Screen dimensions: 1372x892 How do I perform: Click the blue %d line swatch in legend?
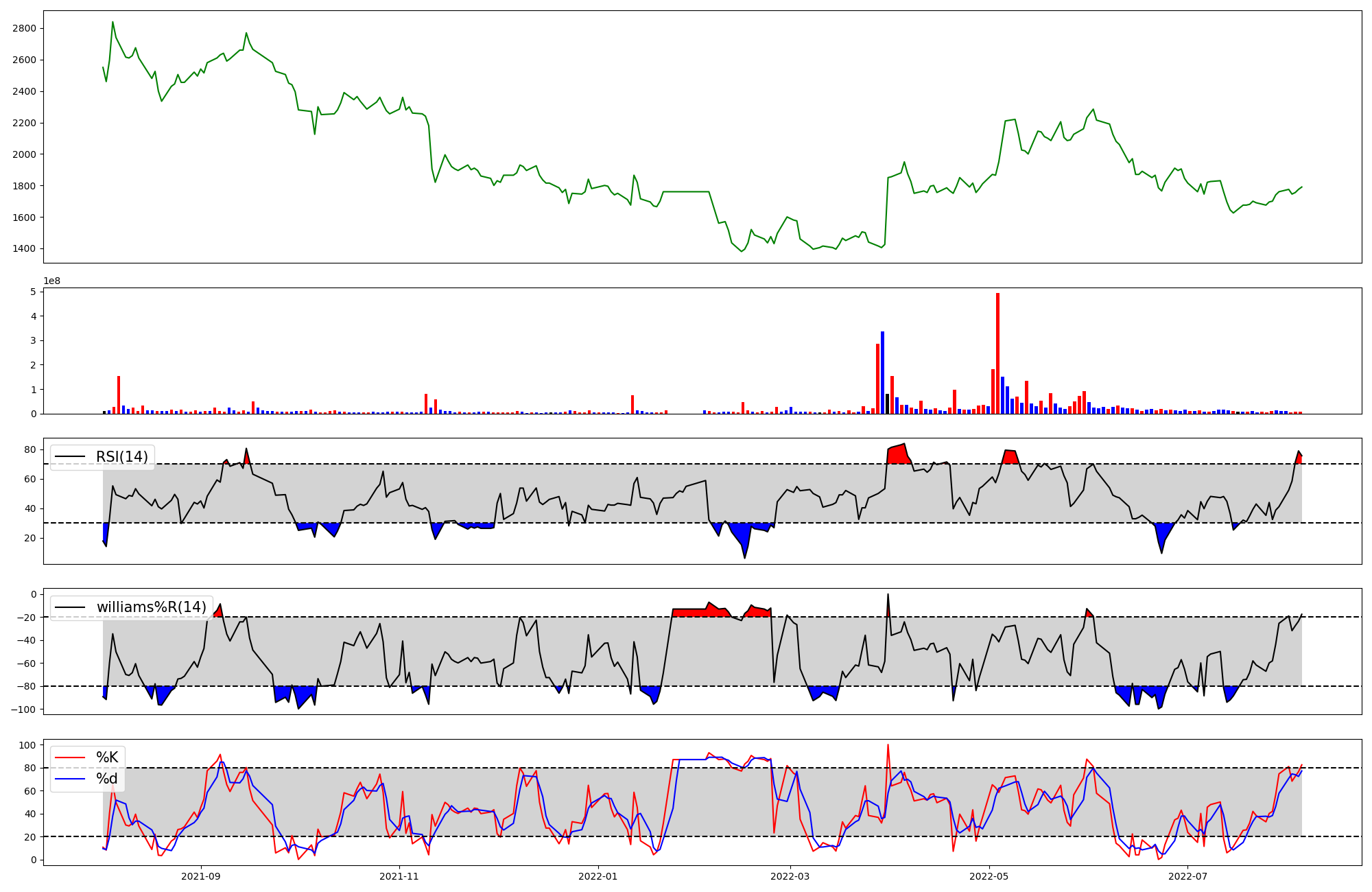pyautogui.click(x=71, y=779)
